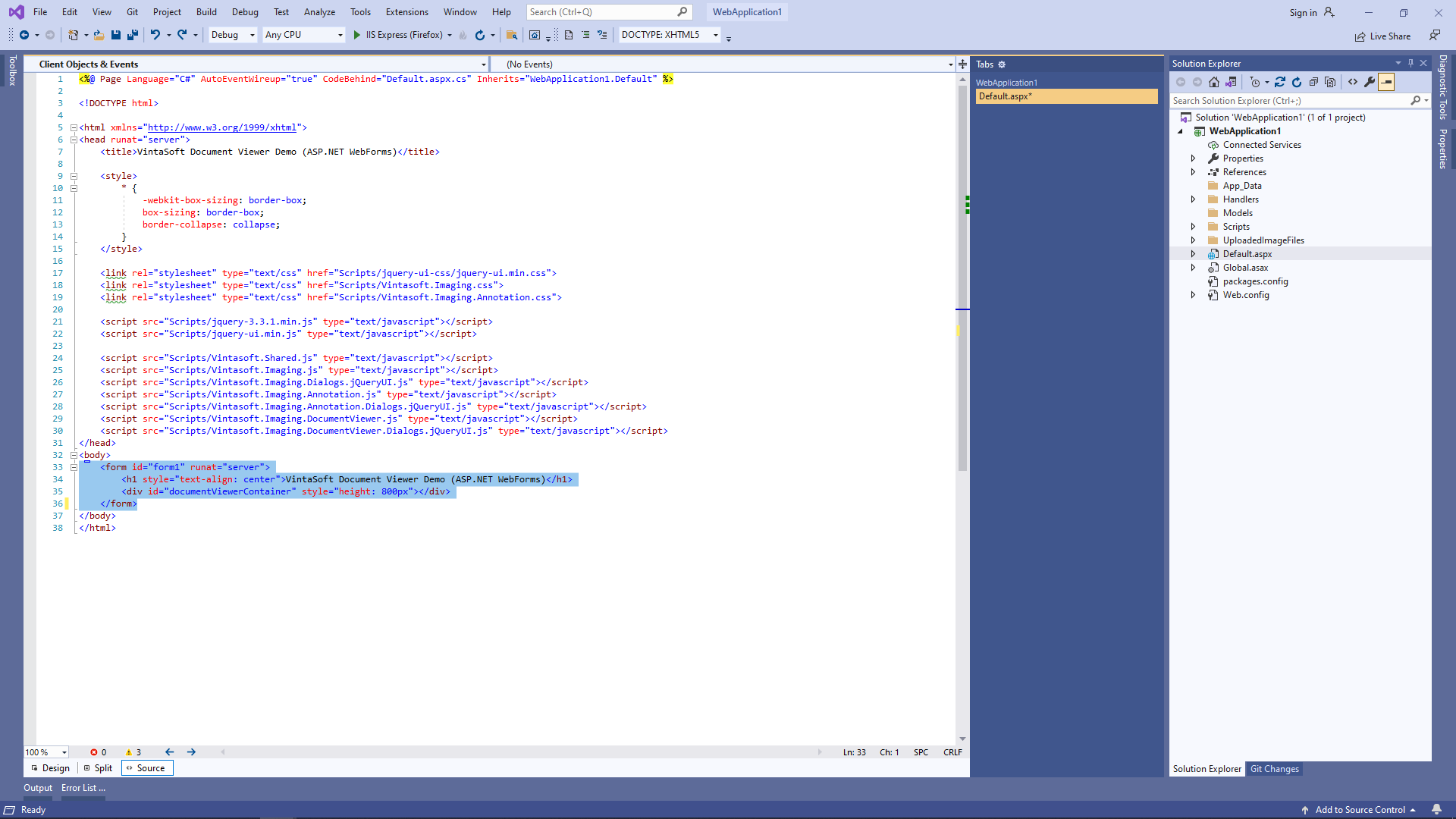
Task: Enable the Design view
Action: click(x=54, y=767)
